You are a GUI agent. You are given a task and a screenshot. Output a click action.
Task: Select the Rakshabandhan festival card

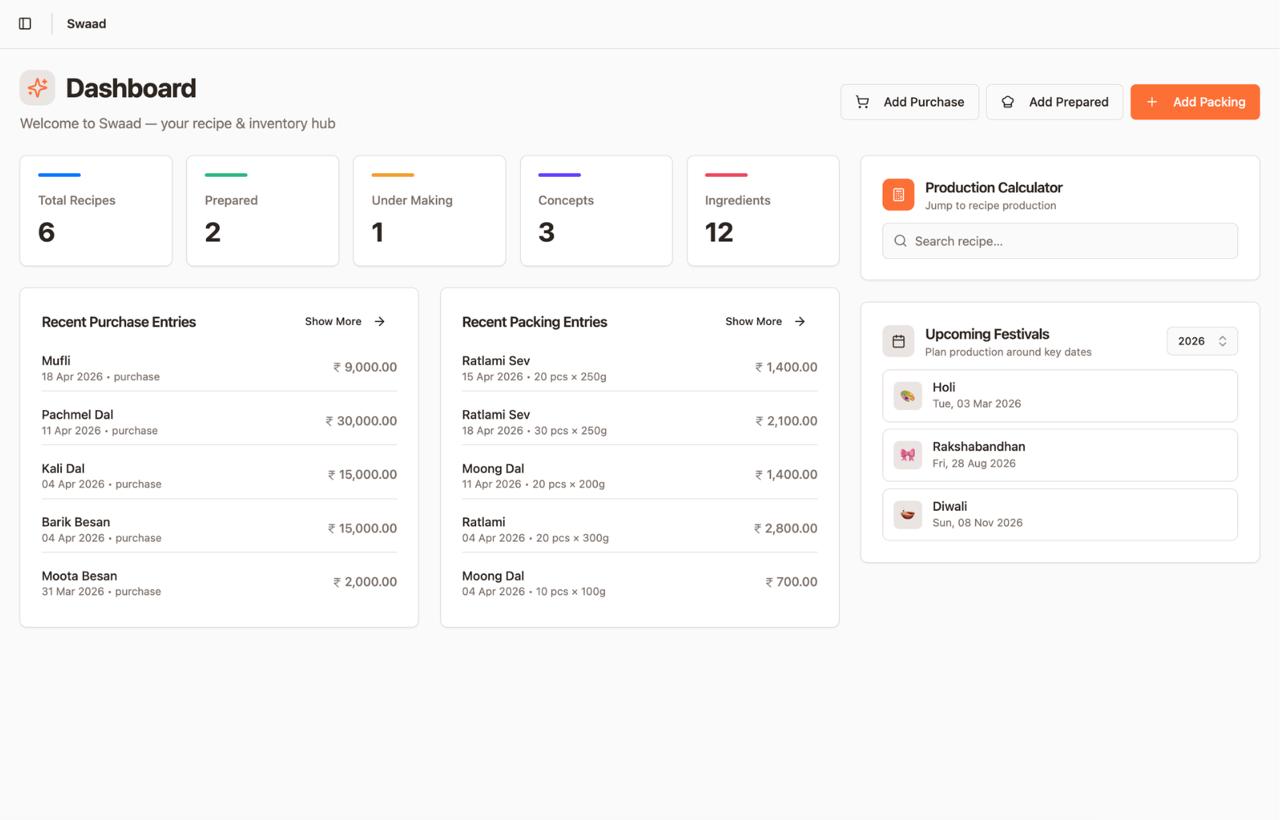pyautogui.click(x=1060, y=455)
